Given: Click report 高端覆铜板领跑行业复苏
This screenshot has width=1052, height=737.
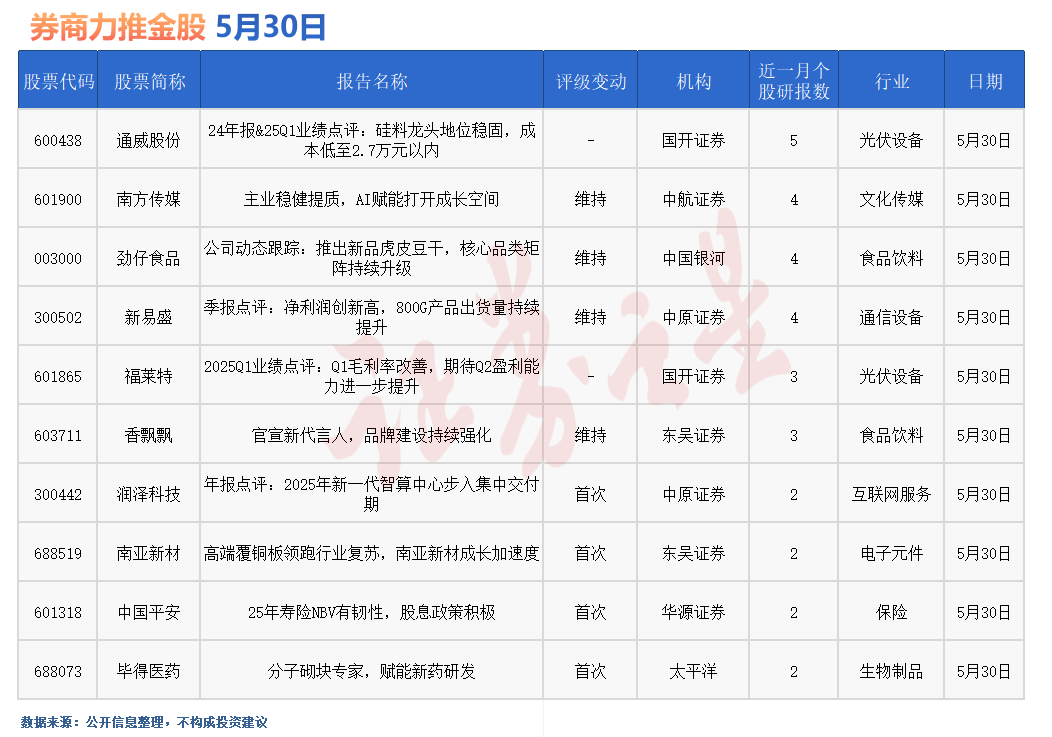Looking at the screenshot, I should click(x=372, y=554).
